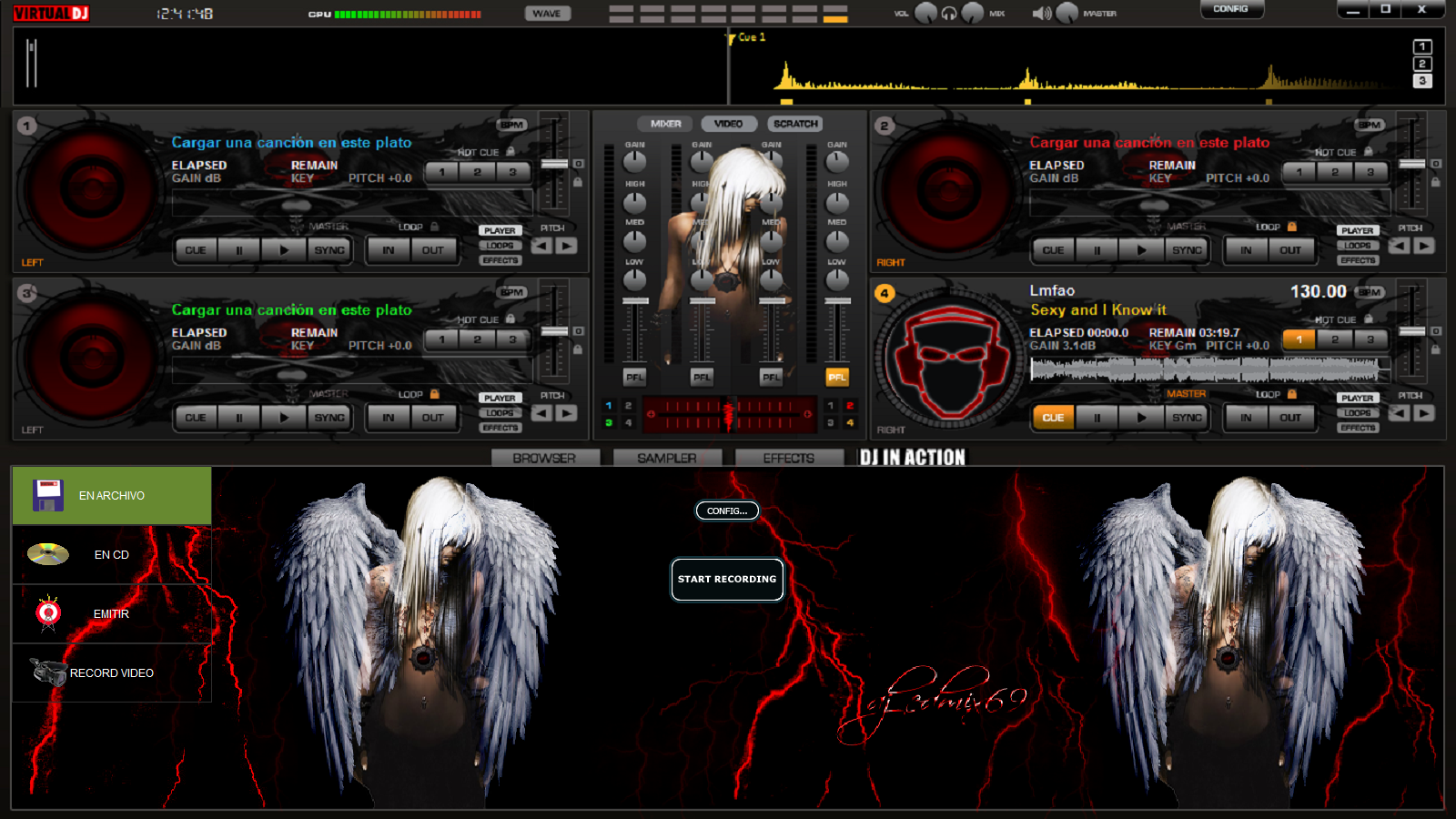1456x819 pixels.
Task: Nudge deck 1 pitch with left arrow
Action: coord(541,246)
